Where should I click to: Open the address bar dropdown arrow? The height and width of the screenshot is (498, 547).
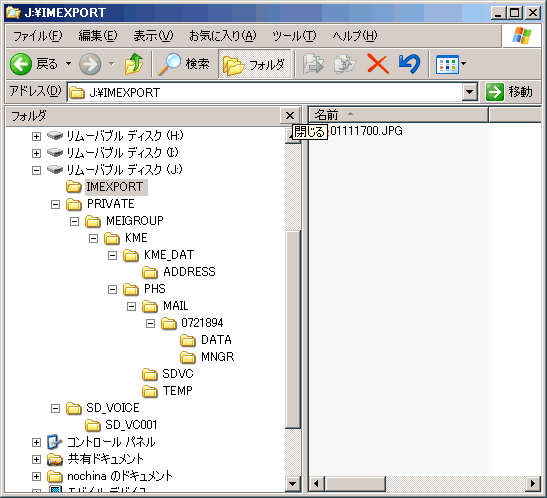point(470,92)
